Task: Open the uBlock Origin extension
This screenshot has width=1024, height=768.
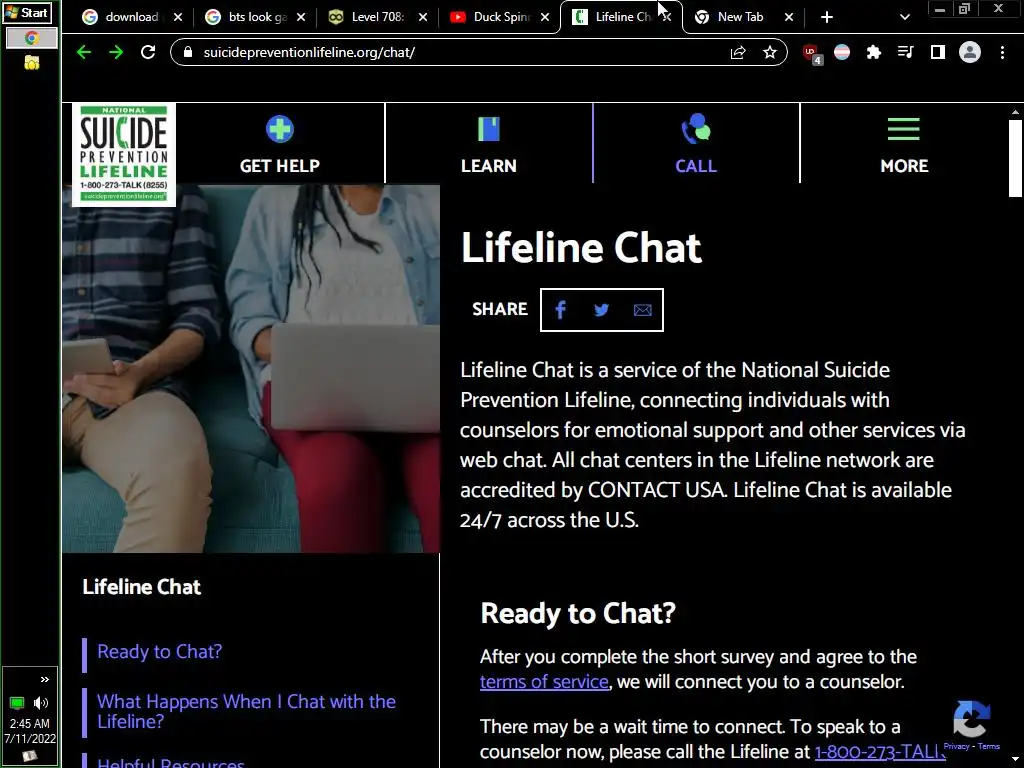Action: click(812, 54)
